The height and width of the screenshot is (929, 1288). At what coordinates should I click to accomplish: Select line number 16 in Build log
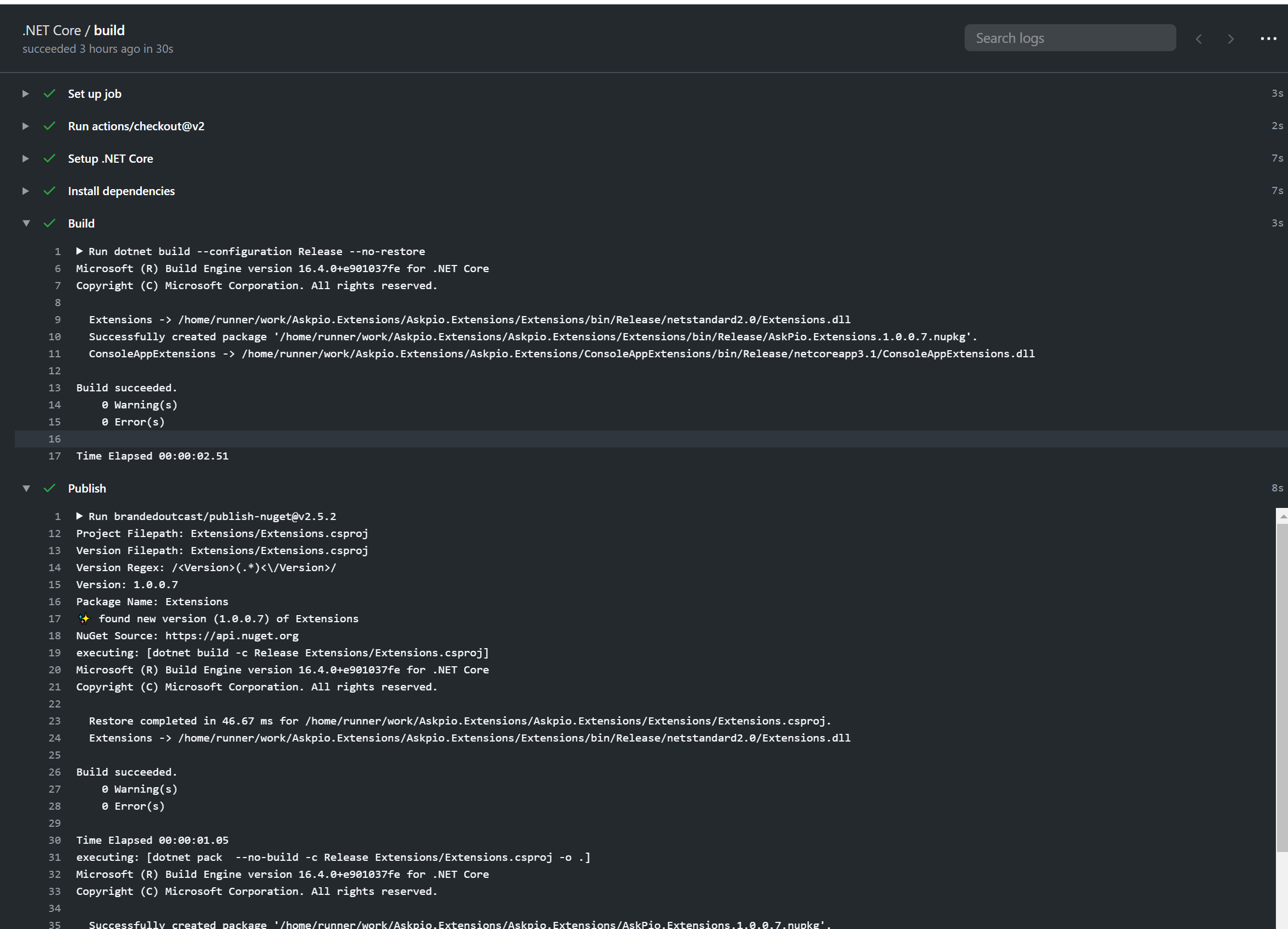click(x=54, y=439)
